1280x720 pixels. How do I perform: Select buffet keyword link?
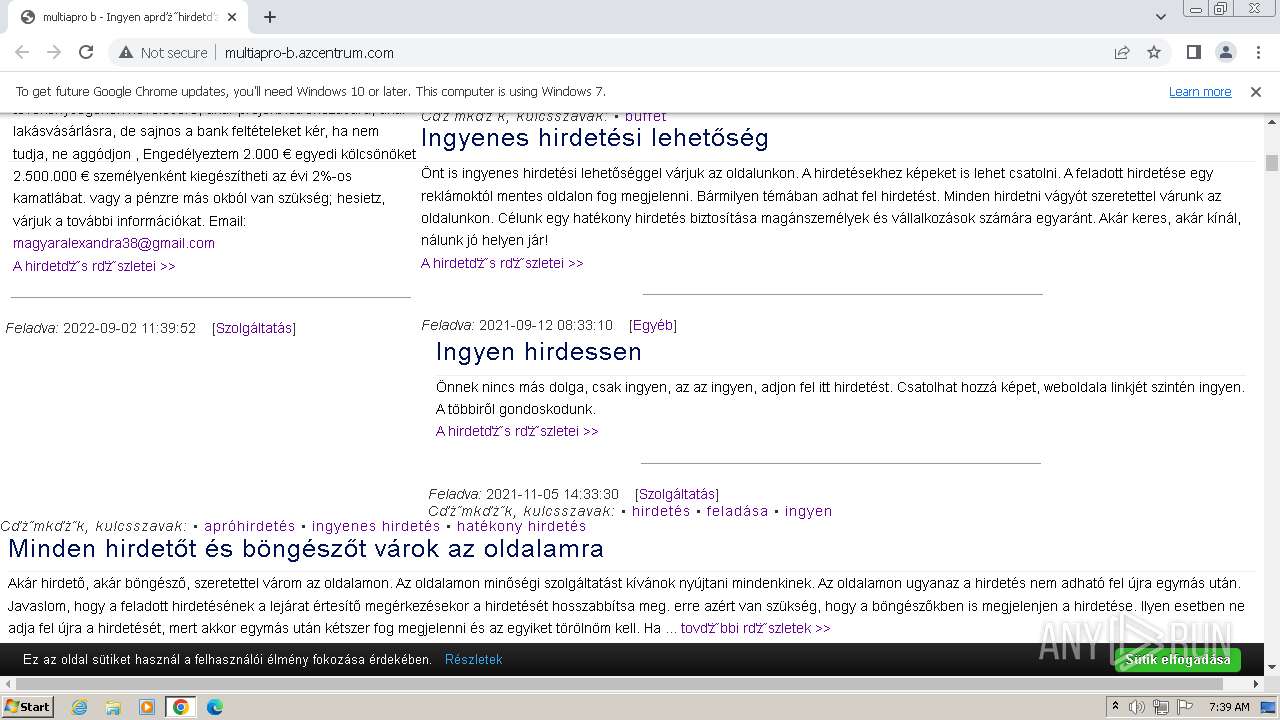pos(646,117)
